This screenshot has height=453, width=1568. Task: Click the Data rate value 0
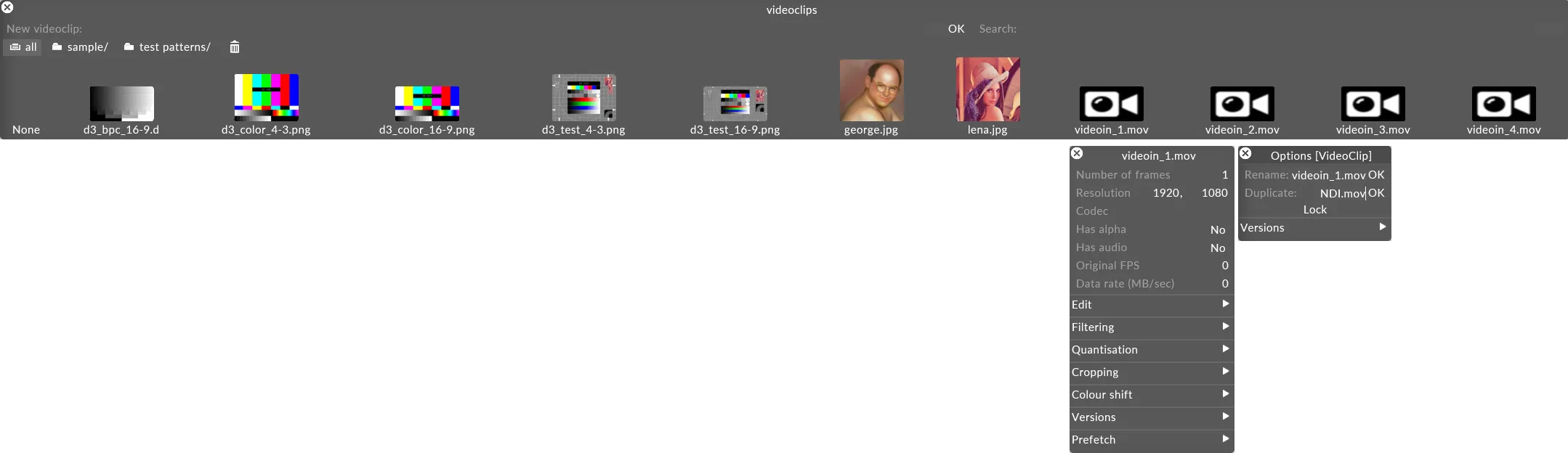(1225, 284)
